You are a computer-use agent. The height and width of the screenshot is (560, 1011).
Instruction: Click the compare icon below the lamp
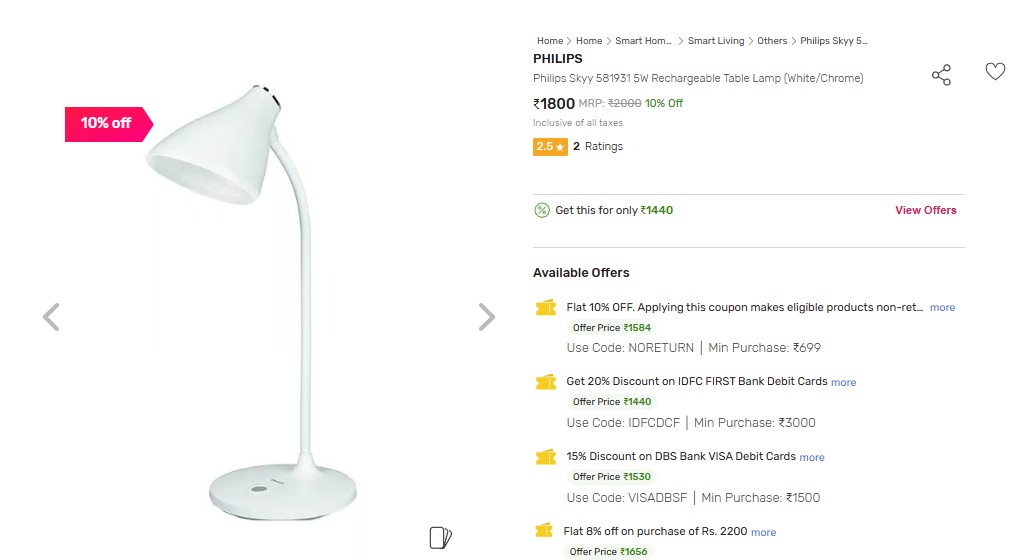pos(440,537)
